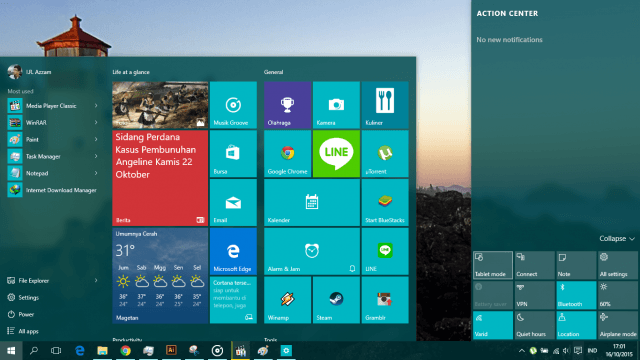Launch the Steam tile
The width and height of the screenshot is (640, 360).
tap(336, 300)
